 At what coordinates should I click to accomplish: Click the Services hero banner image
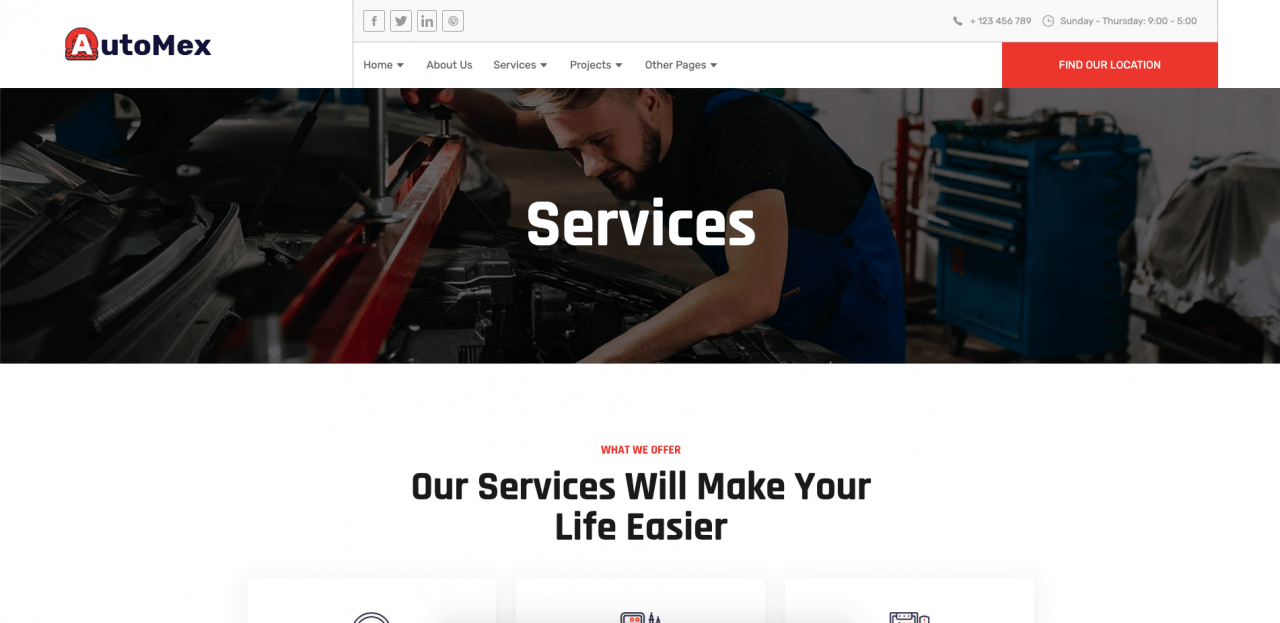pos(640,225)
